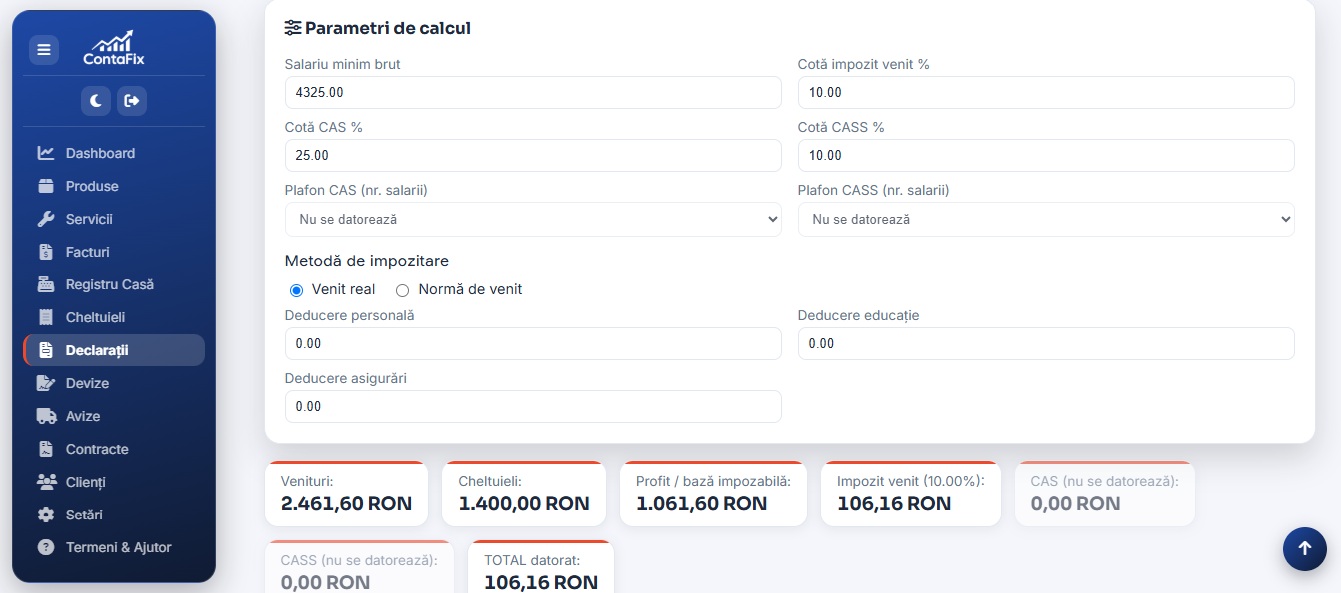Click scroll-to-top arrow button
Screen dimensions: 1341x593
[1305, 548]
